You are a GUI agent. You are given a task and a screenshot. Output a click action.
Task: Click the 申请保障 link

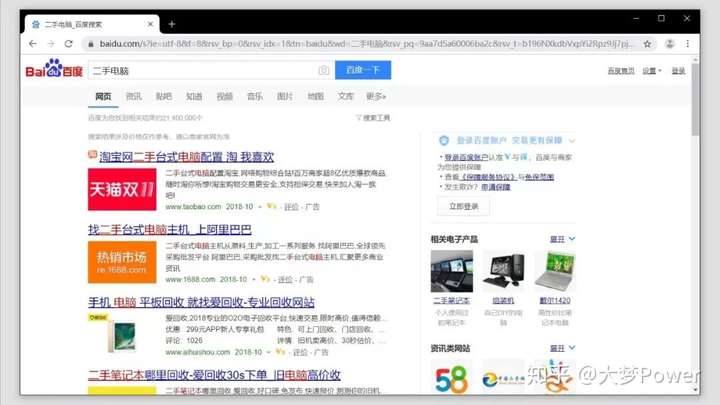[495, 187]
